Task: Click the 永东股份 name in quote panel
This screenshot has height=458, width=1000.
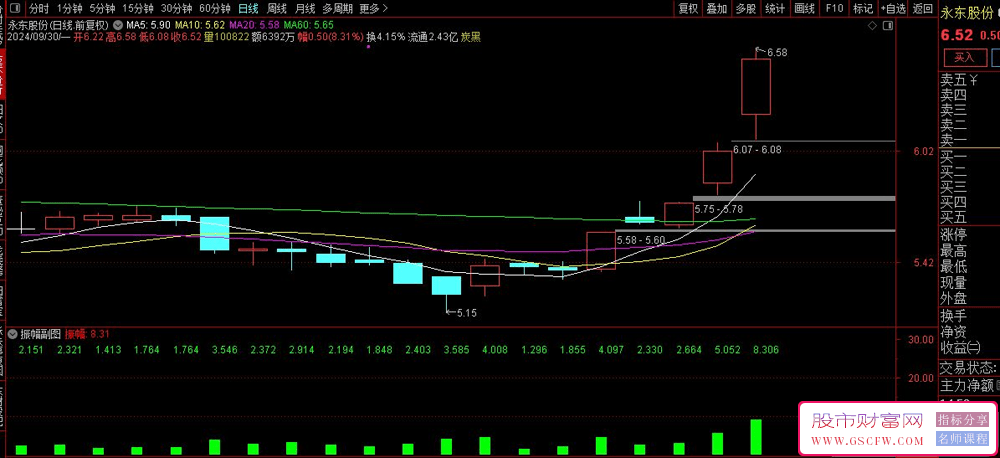Action: [x=967, y=14]
